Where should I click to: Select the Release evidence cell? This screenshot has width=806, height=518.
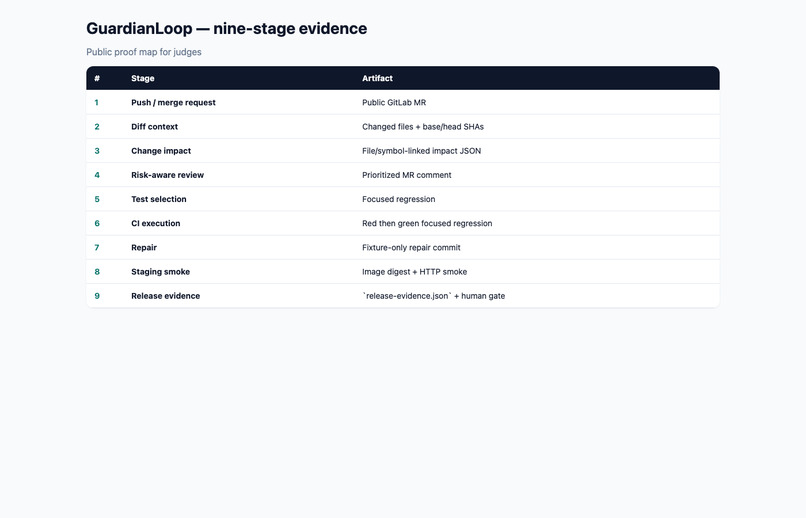[x=166, y=295]
